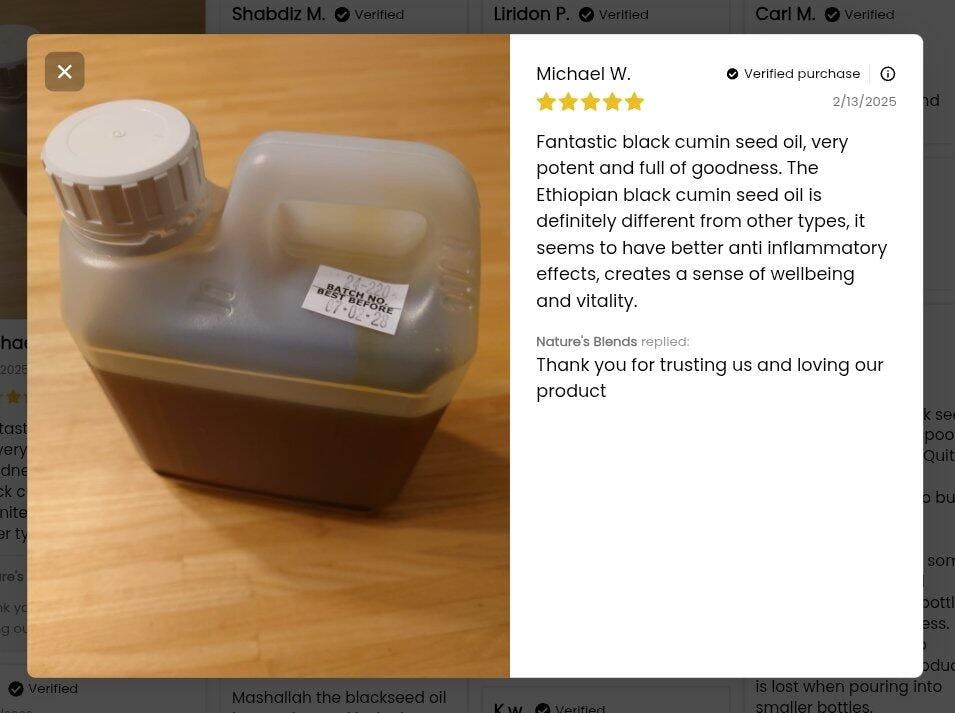955x713 pixels.
Task: Click the third star in the rating
Action: point(590,102)
